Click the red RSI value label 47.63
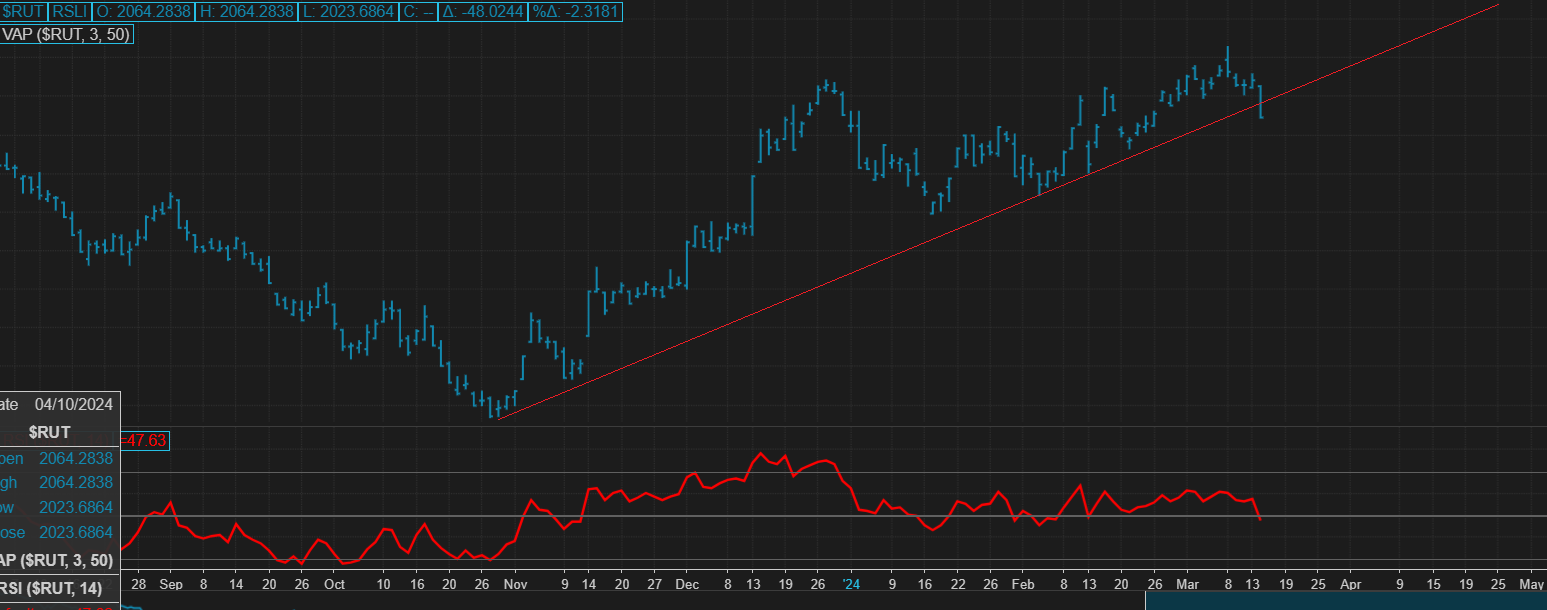 coord(144,439)
